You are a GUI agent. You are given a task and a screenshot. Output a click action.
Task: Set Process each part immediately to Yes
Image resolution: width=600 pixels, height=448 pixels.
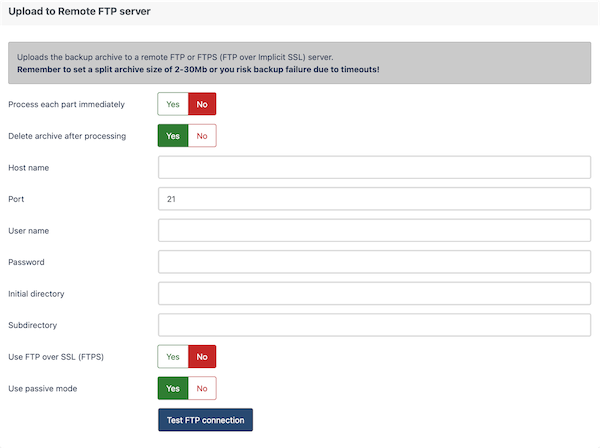(173, 104)
